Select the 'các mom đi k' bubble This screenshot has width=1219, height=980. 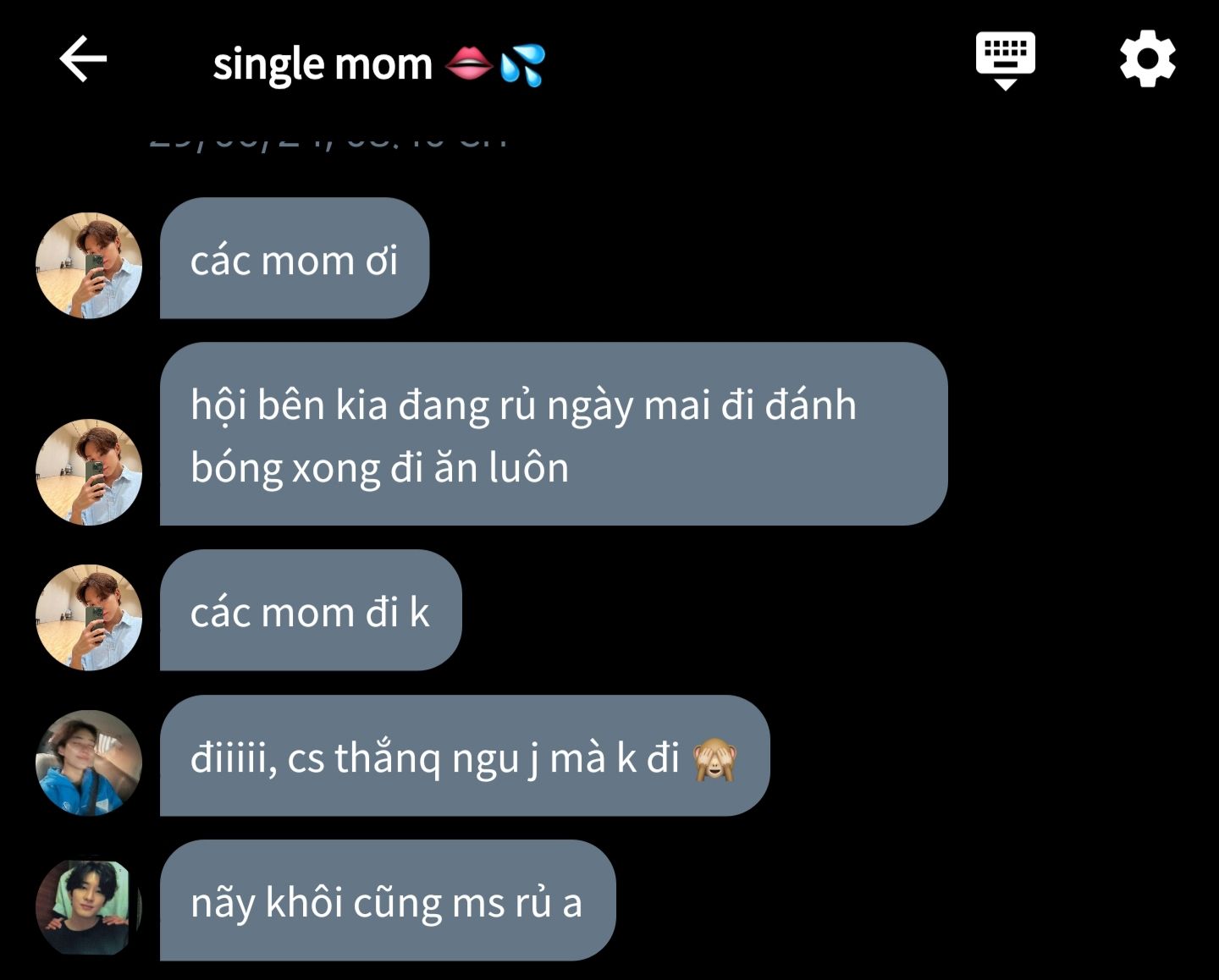tap(311, 610)
